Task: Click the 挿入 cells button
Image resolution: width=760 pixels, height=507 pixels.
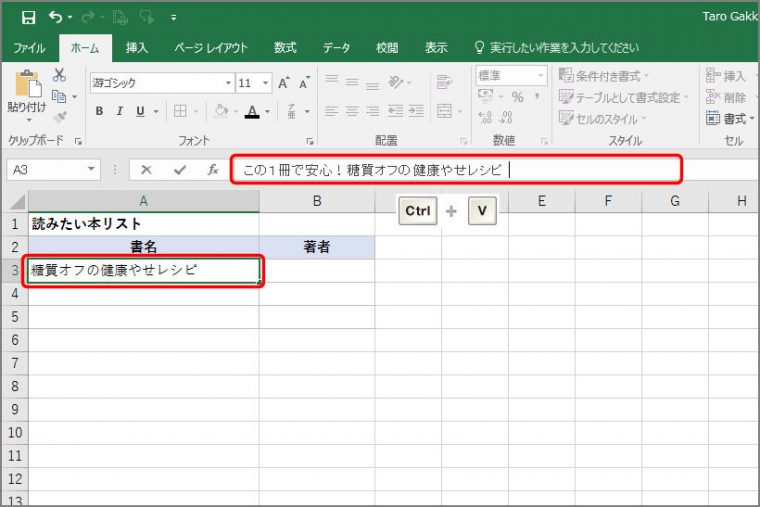Action: pyautogui.click(x=726, y=76)
